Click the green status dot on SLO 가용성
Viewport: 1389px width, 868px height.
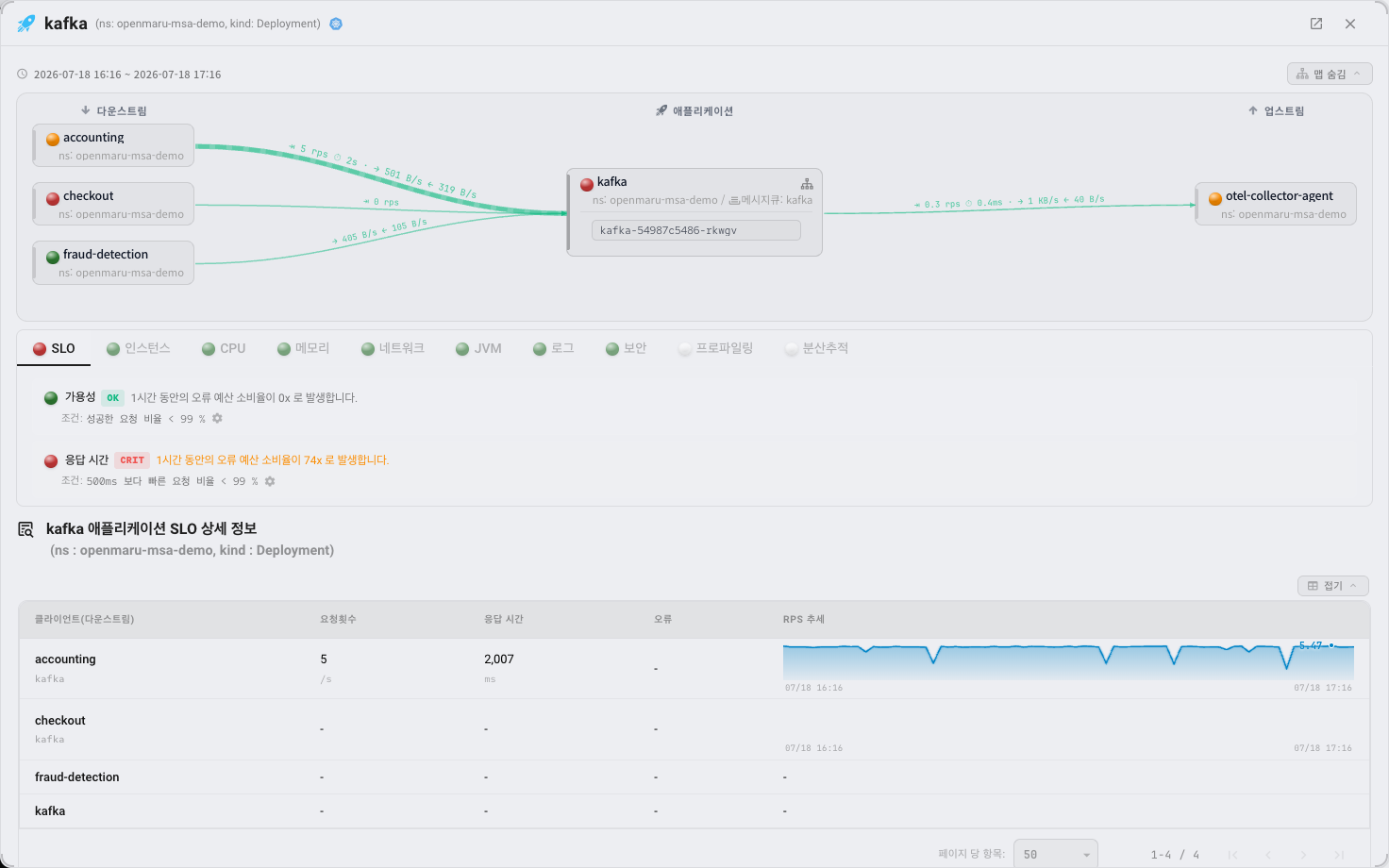click(51, 398)
